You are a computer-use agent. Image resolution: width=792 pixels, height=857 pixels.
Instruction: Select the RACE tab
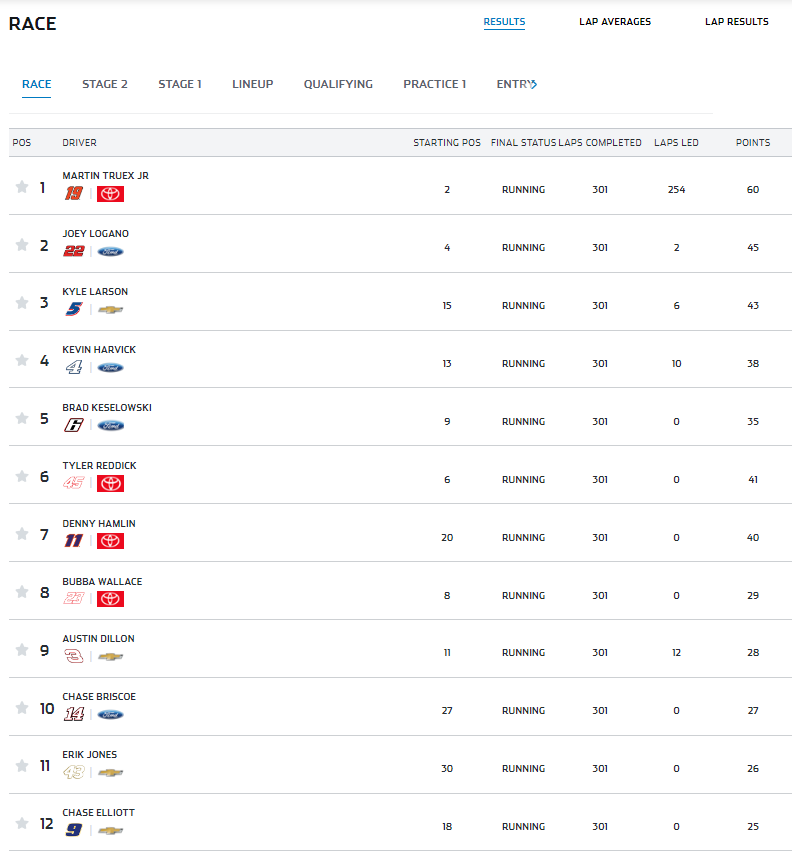(x=37, y=84)
